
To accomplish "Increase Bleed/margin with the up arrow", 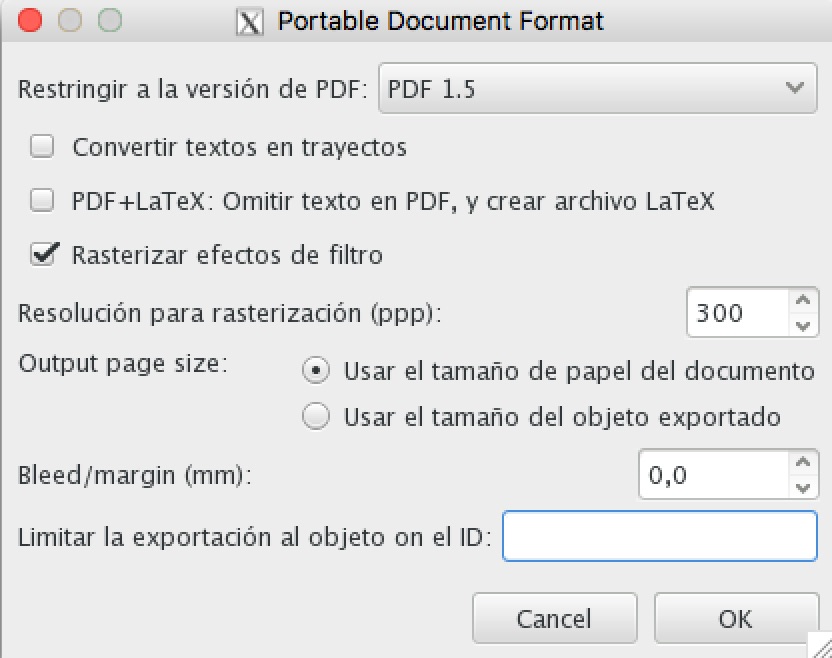I will tap(800, 463).
